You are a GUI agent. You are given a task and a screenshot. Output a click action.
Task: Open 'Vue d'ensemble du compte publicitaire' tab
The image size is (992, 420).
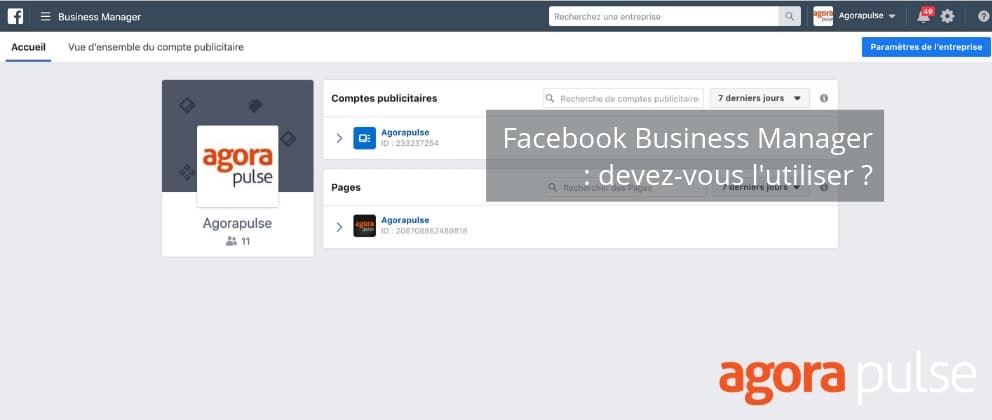(156, 47)
